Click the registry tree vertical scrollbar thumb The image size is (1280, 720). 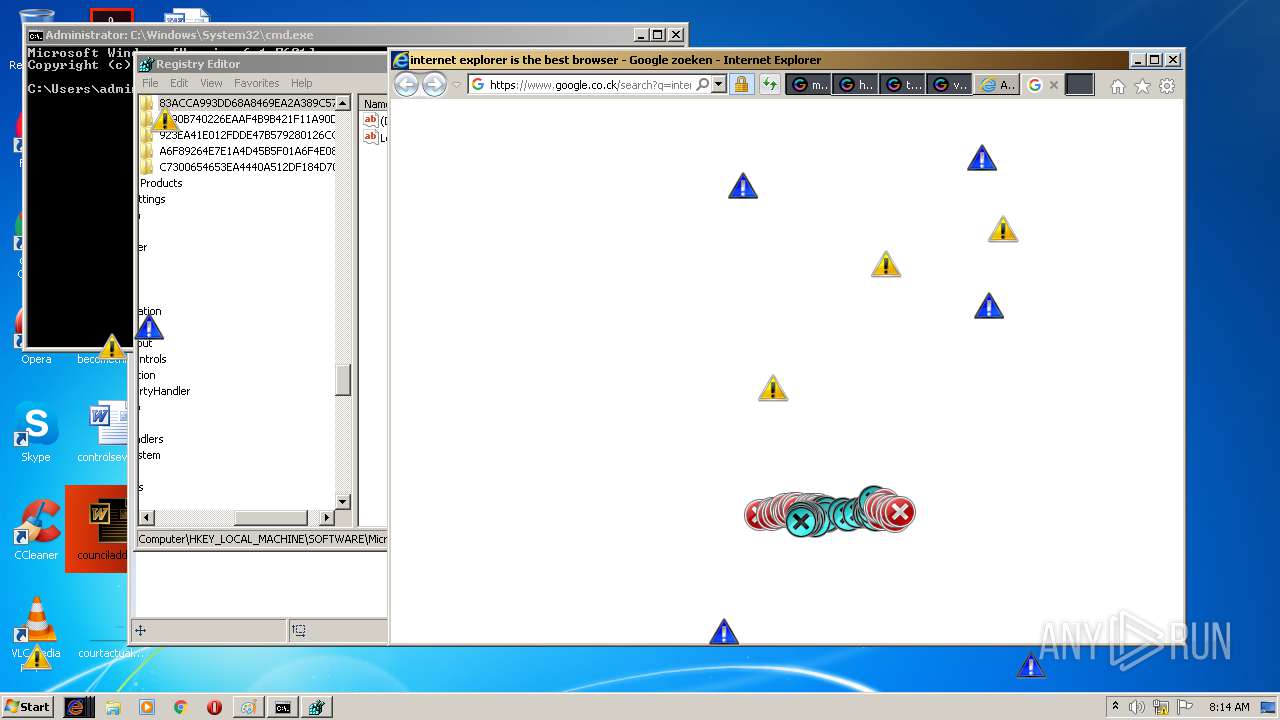(x=343, y=380)
